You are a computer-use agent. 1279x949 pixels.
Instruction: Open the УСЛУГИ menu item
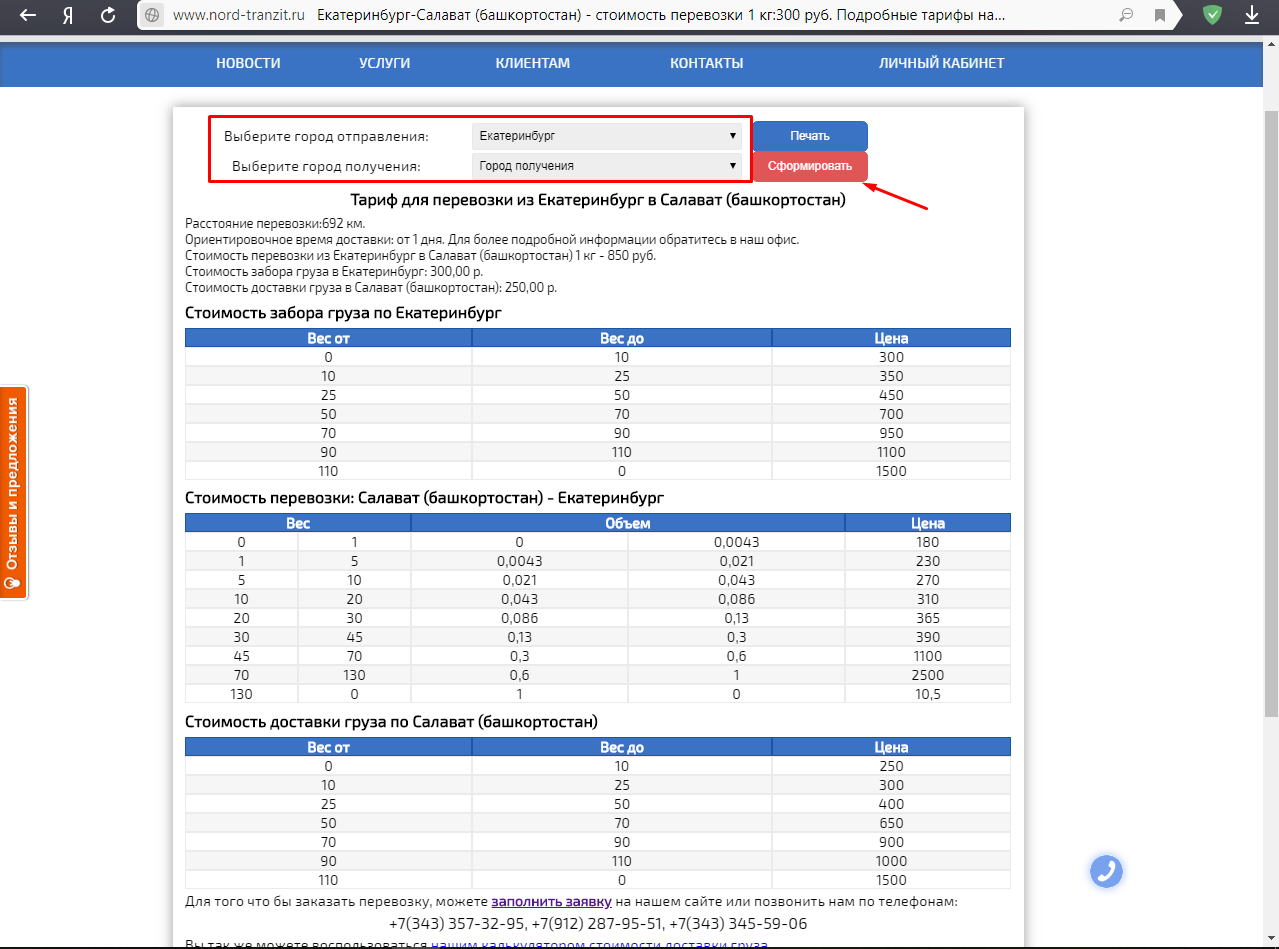(x=384, y=63)
